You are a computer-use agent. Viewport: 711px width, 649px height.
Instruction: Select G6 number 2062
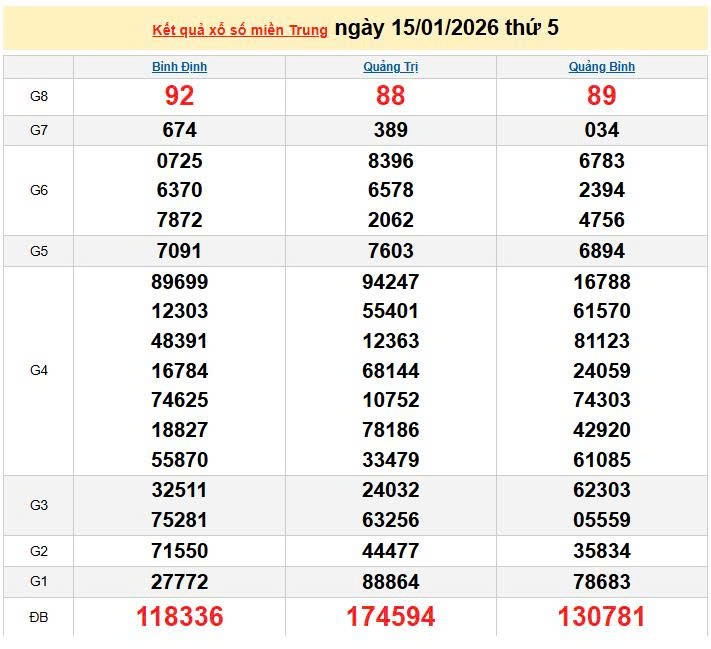click(x=390, y=220)
